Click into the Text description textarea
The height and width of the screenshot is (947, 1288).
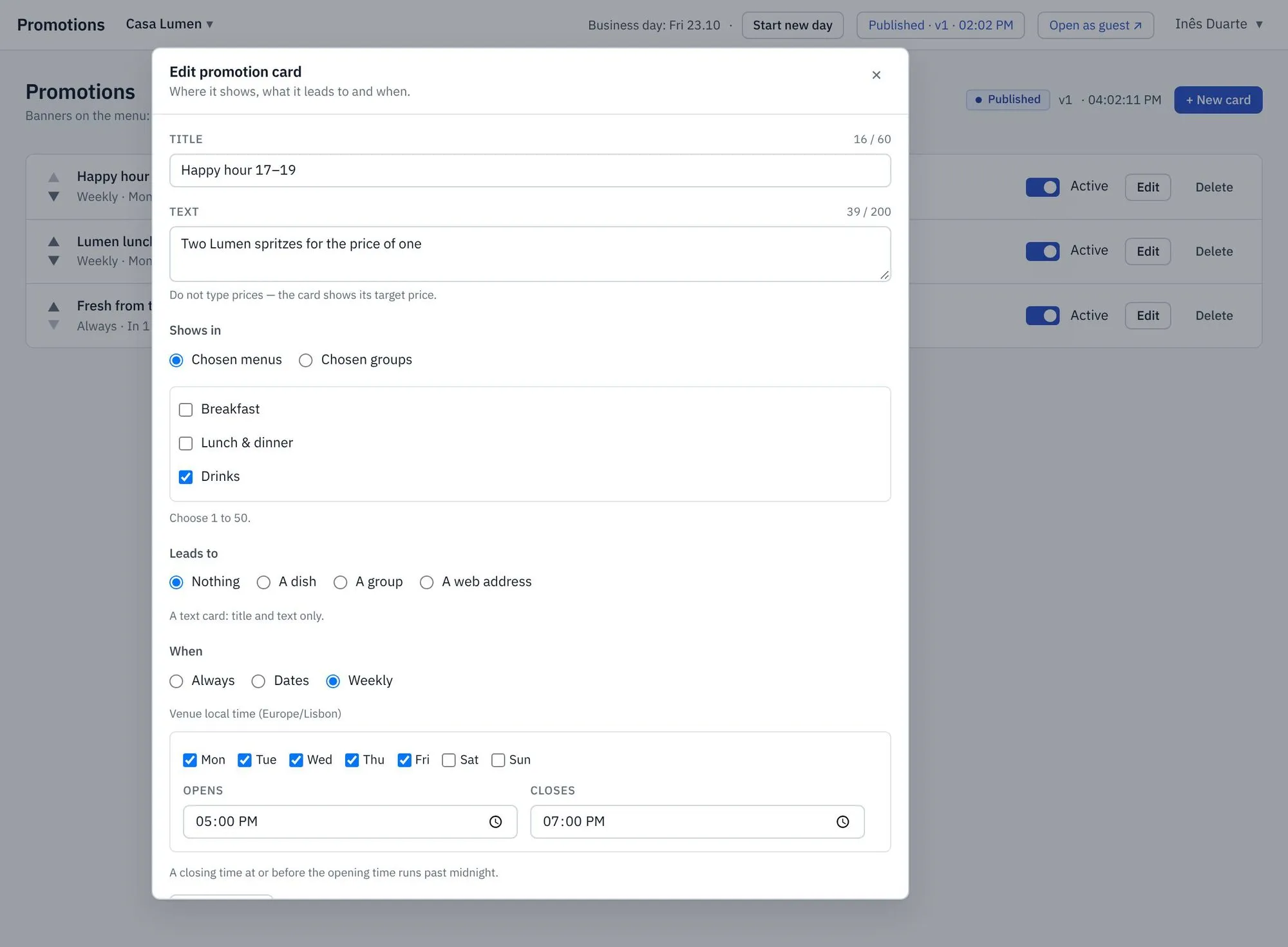coord(530,254)
